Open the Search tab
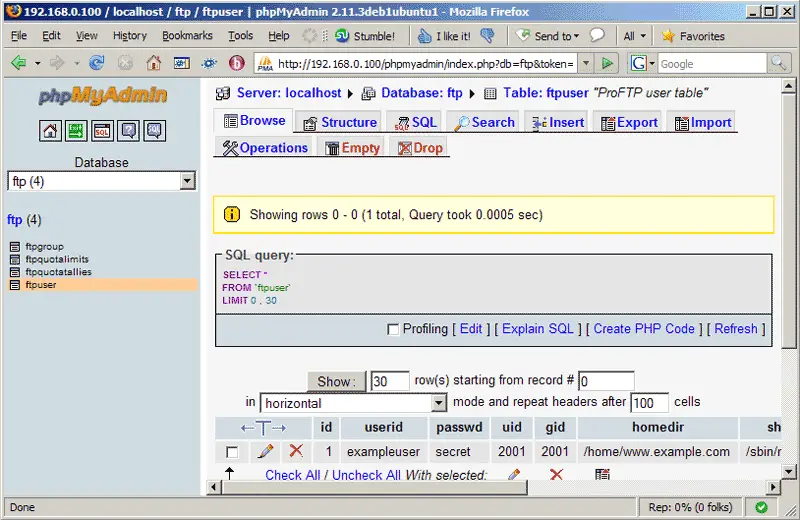Image resolution: width=800 pixels, height=520 pixels. tap(484, 122)
